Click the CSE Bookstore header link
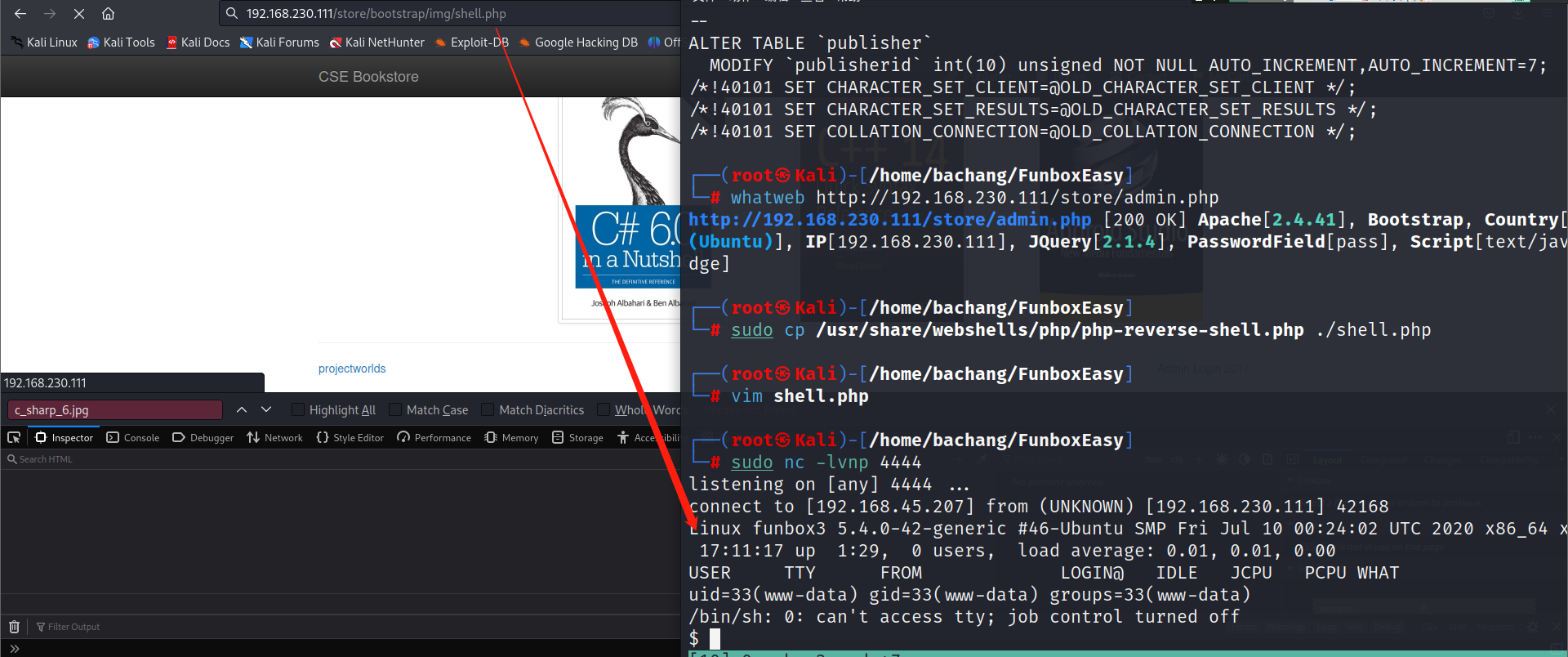1568x657 pixels. coord(368,77)
